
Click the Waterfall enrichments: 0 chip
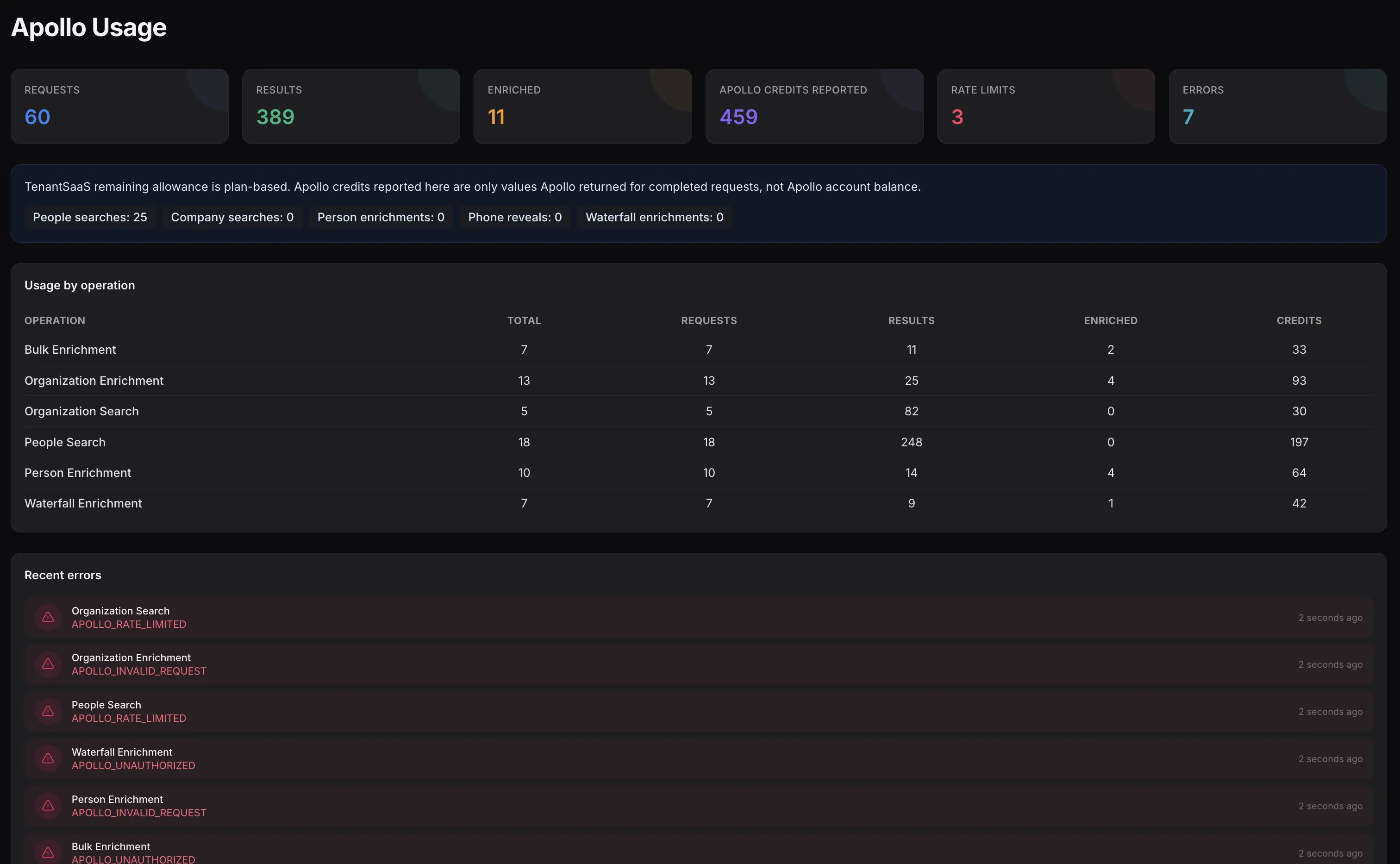point(654,217)
